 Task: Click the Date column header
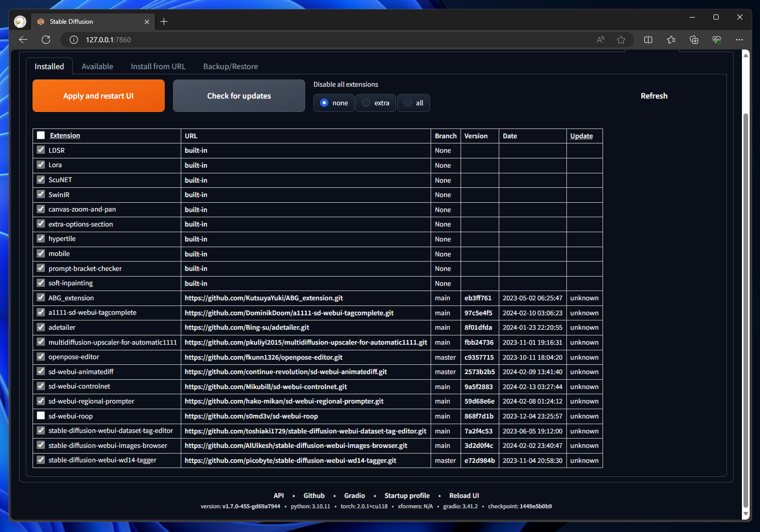click(509, 136)
